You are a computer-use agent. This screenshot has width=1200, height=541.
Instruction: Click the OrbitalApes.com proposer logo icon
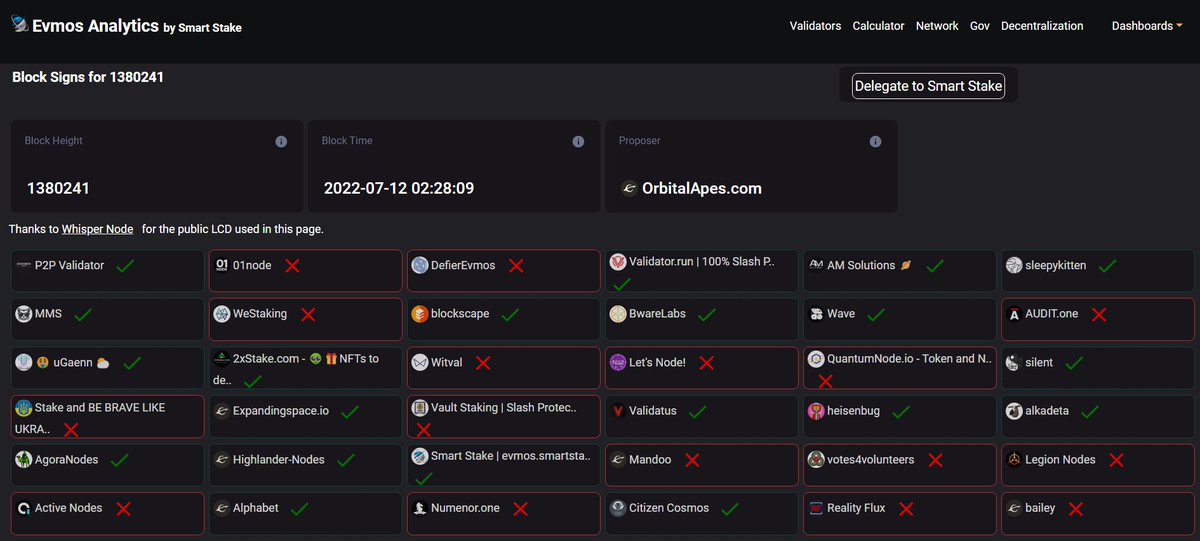click(629, 188)
